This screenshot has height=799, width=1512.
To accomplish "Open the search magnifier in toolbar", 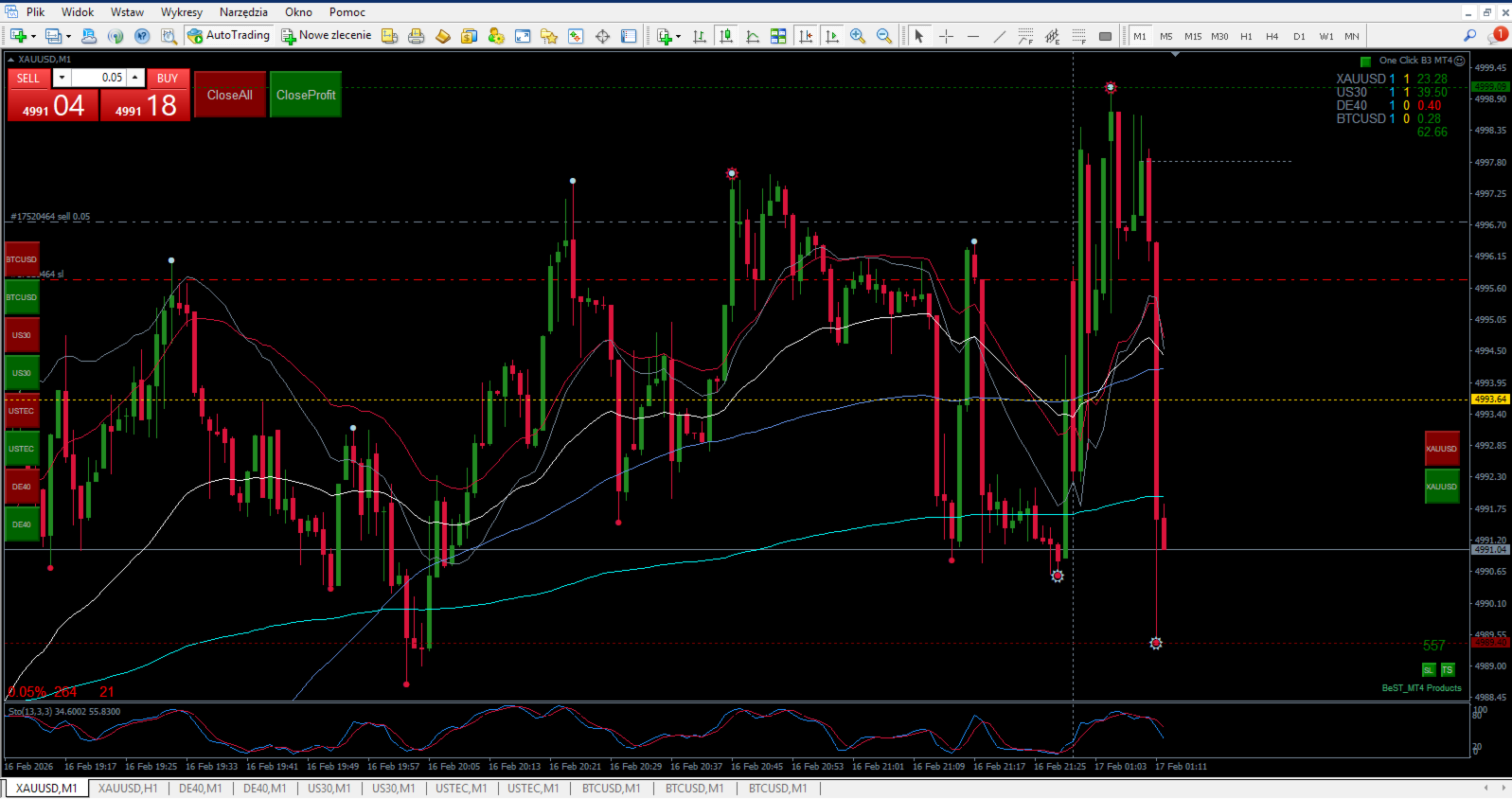I will click(x=1469, y=36).
